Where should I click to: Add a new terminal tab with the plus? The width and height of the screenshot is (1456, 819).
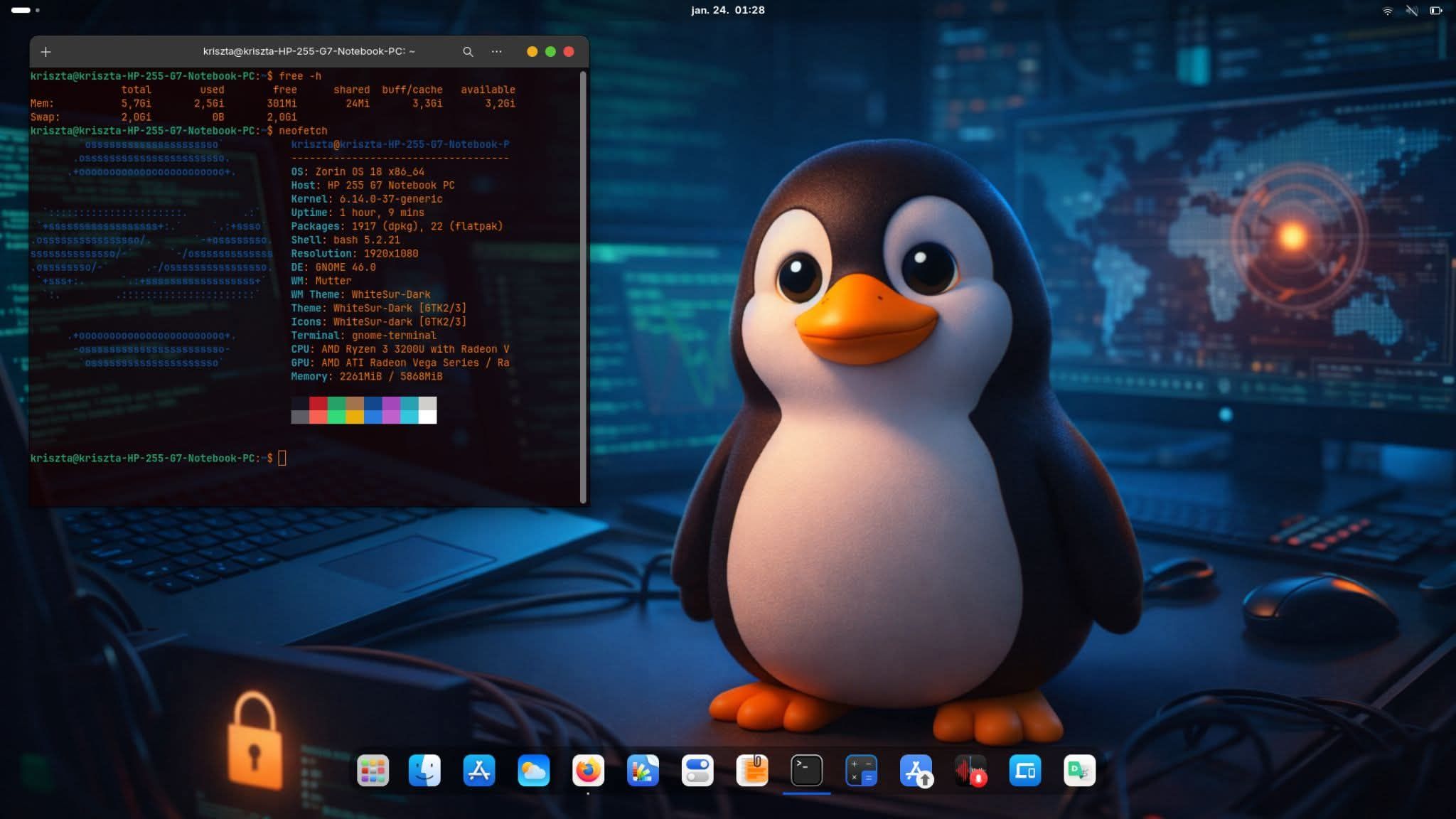coord(46,52)
